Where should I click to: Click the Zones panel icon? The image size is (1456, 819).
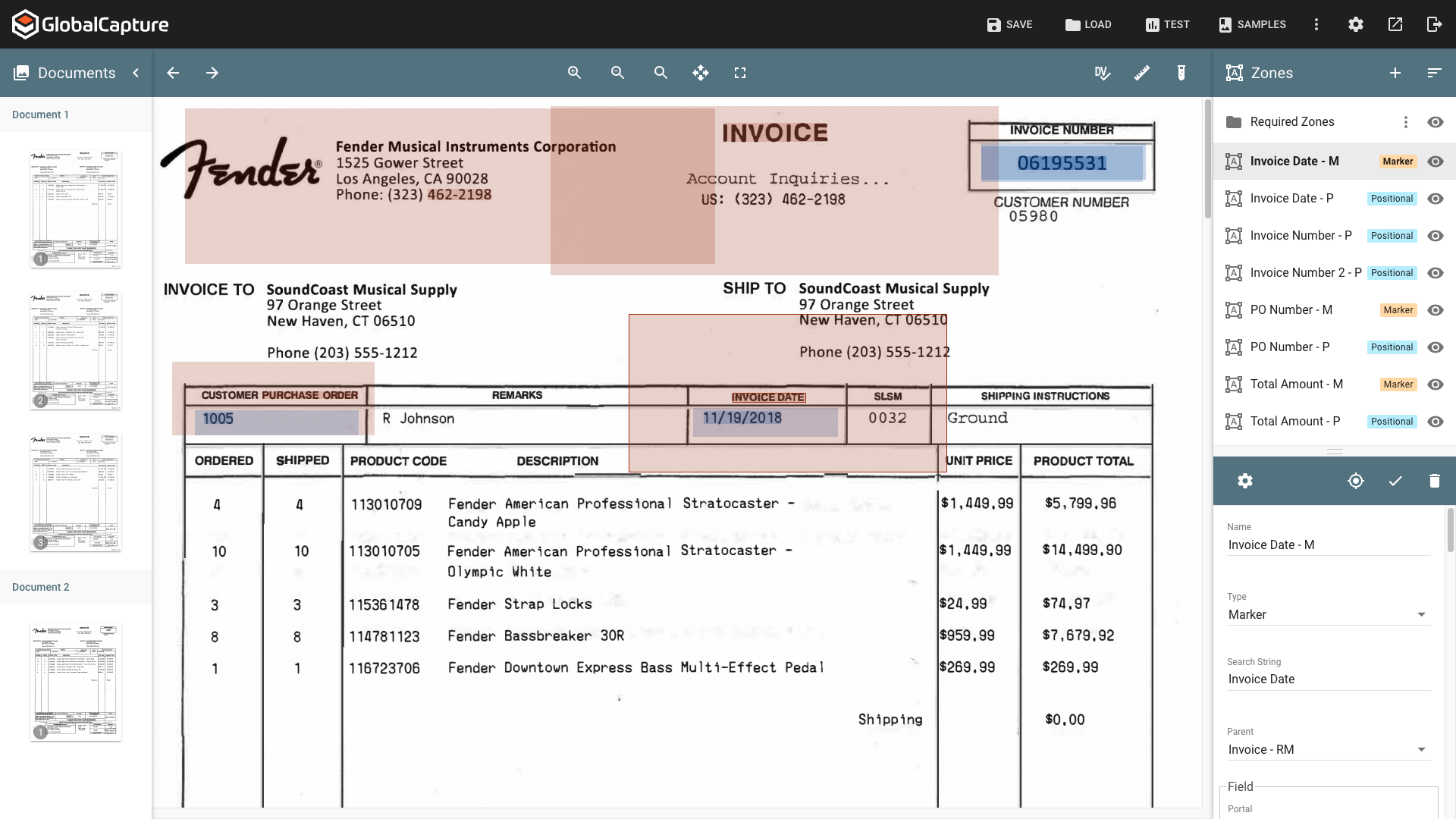click(1235, 73)
